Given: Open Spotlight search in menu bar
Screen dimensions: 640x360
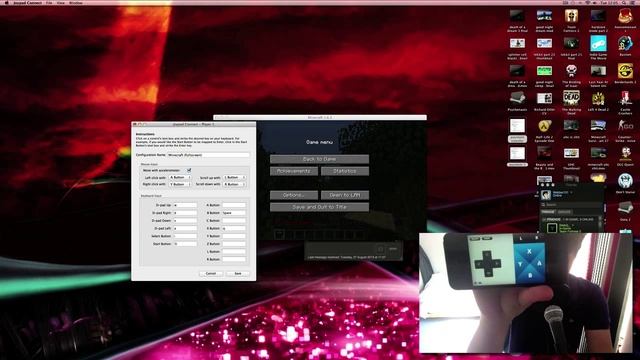Looking at the screenshot, I should coord(624,3).
